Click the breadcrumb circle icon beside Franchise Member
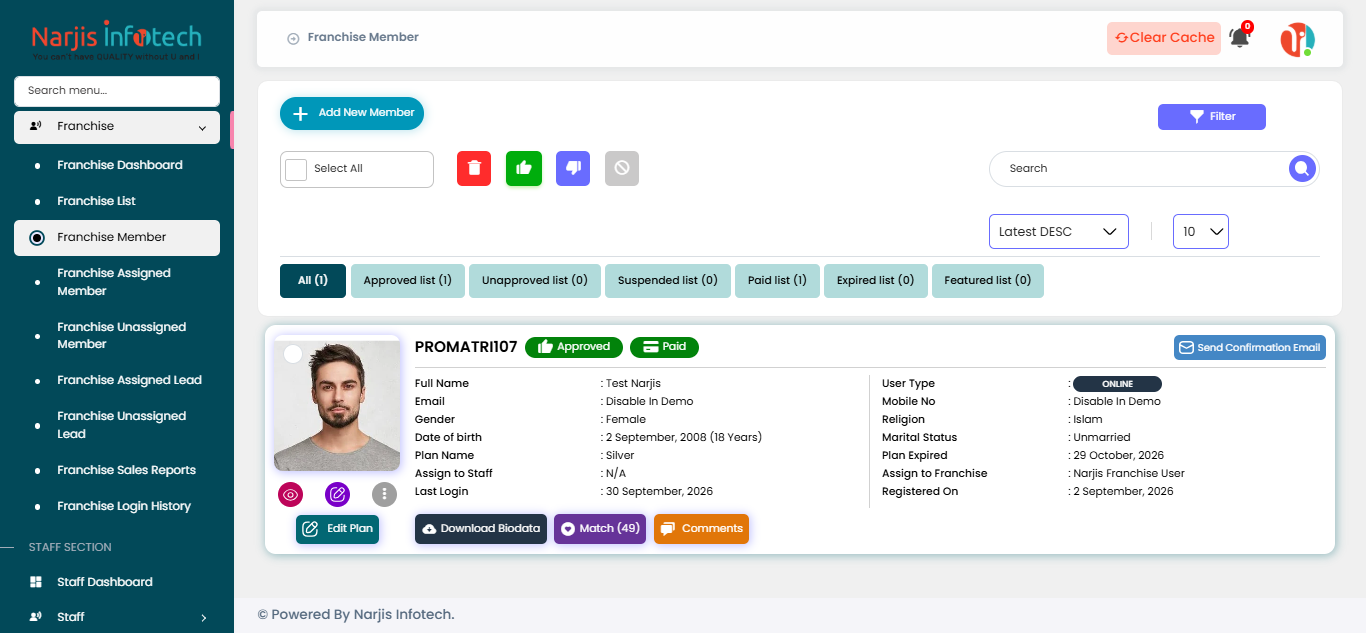1366x633 pixels. pyautogui.click(x=293, y=38)
